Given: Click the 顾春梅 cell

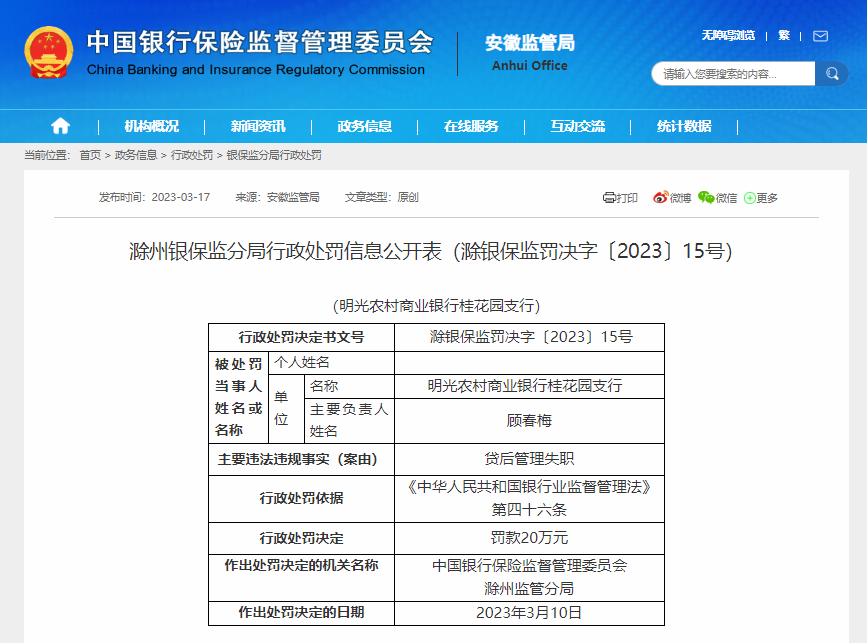Looking at the screenshot, I should (x=530, y=421).
